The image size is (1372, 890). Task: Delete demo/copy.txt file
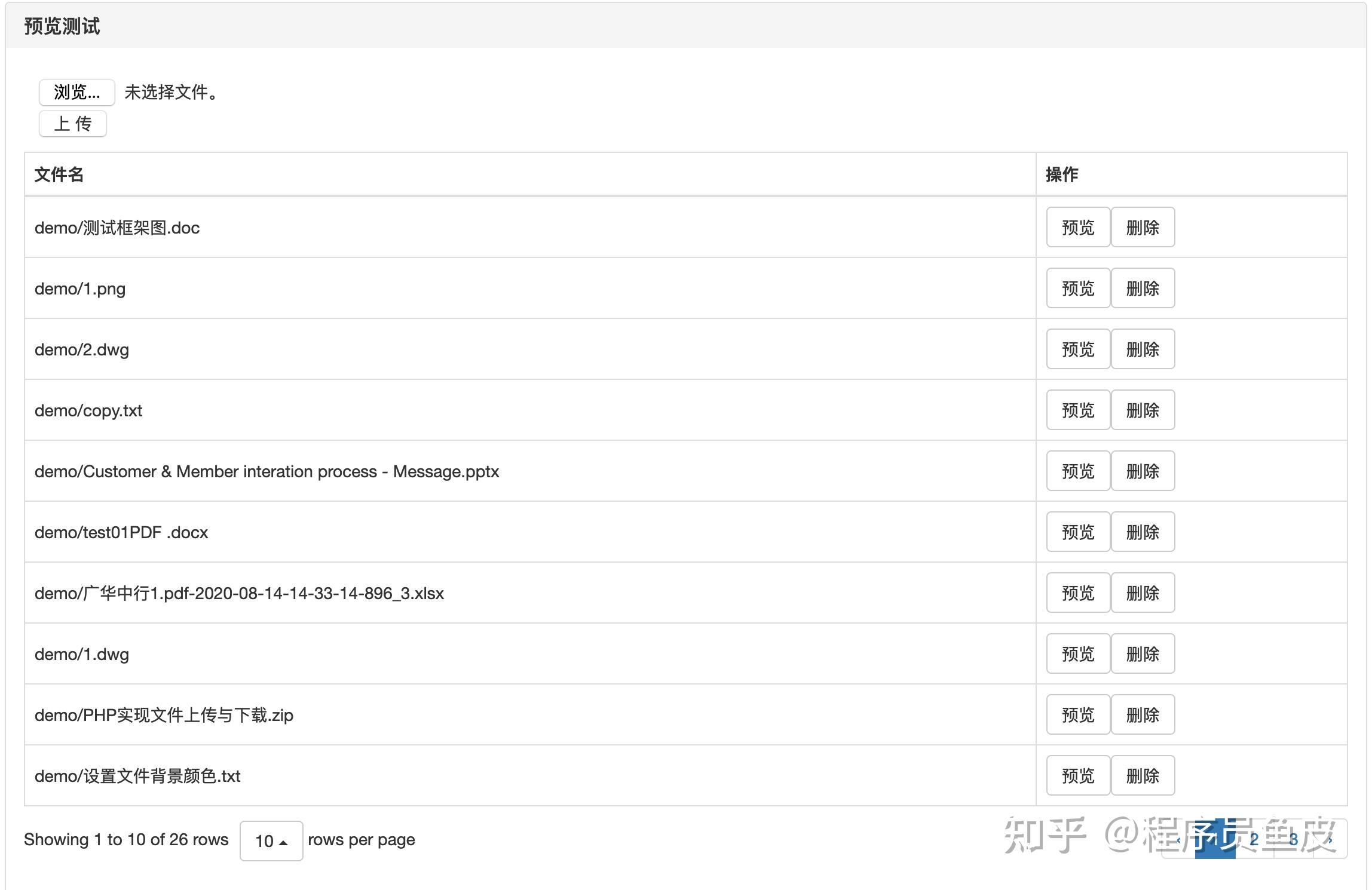pyautogui.click(x=1142, y=410)
